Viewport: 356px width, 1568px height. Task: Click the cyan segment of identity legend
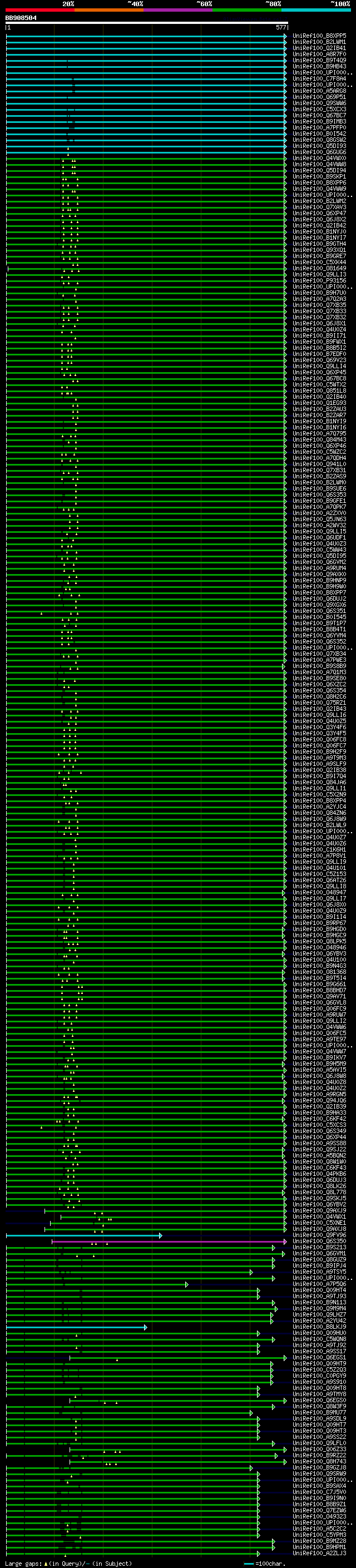pyautogui.click(x=316, y=10)
